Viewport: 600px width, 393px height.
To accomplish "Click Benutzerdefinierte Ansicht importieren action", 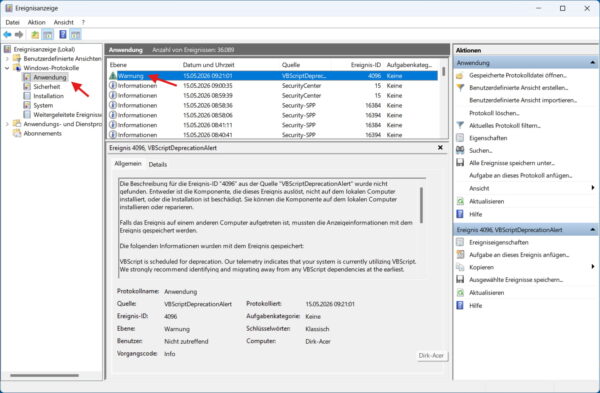I will [x=523, y=101].
